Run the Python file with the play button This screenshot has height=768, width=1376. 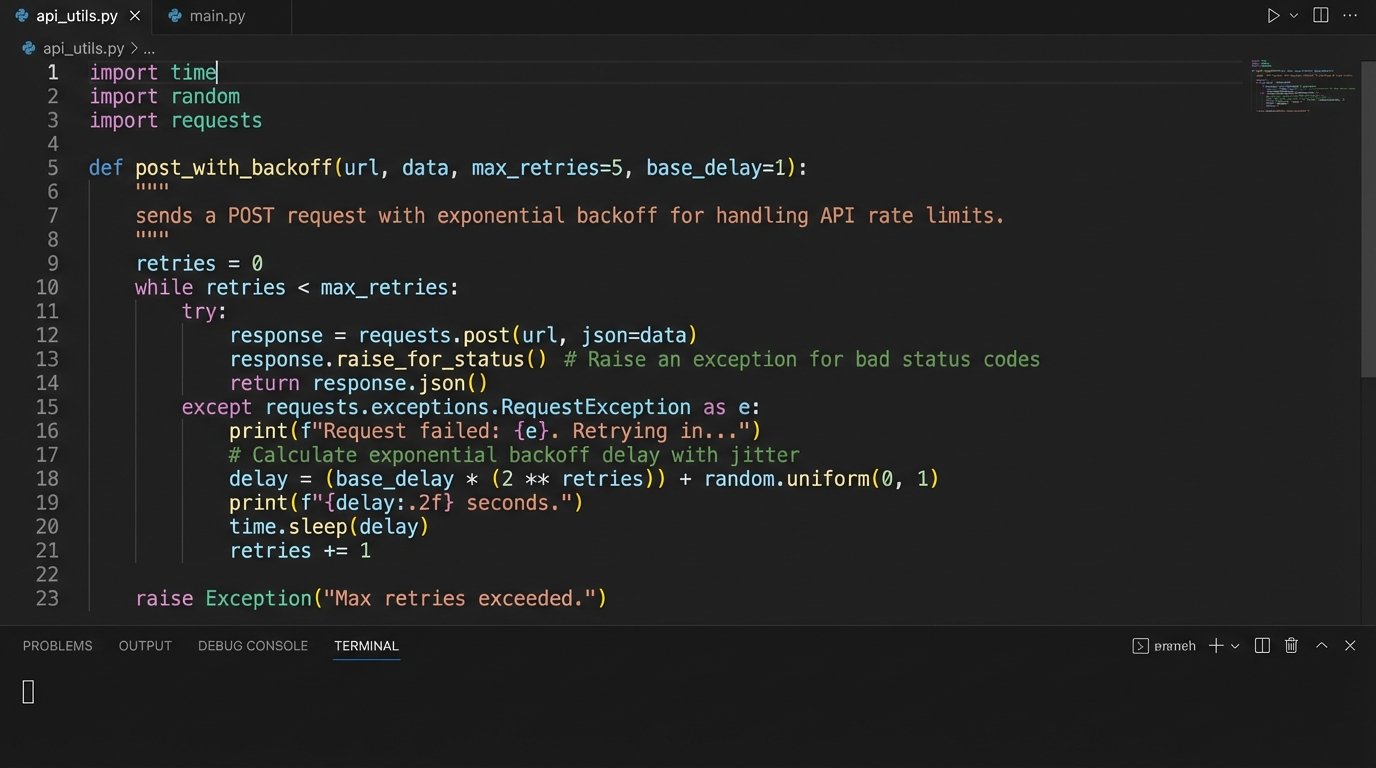click(1273, 16)
